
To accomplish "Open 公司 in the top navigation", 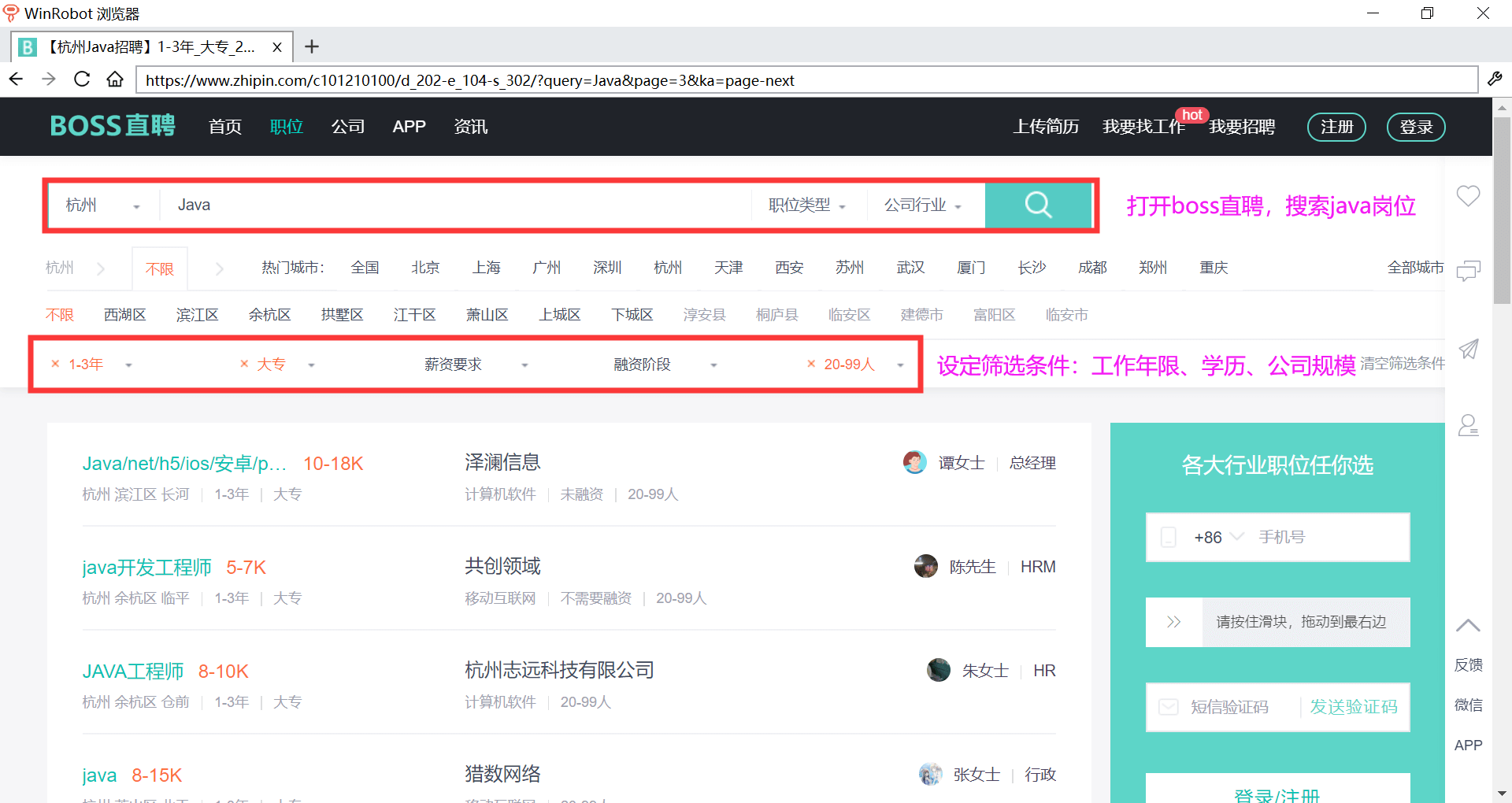I will click(348, 127).
